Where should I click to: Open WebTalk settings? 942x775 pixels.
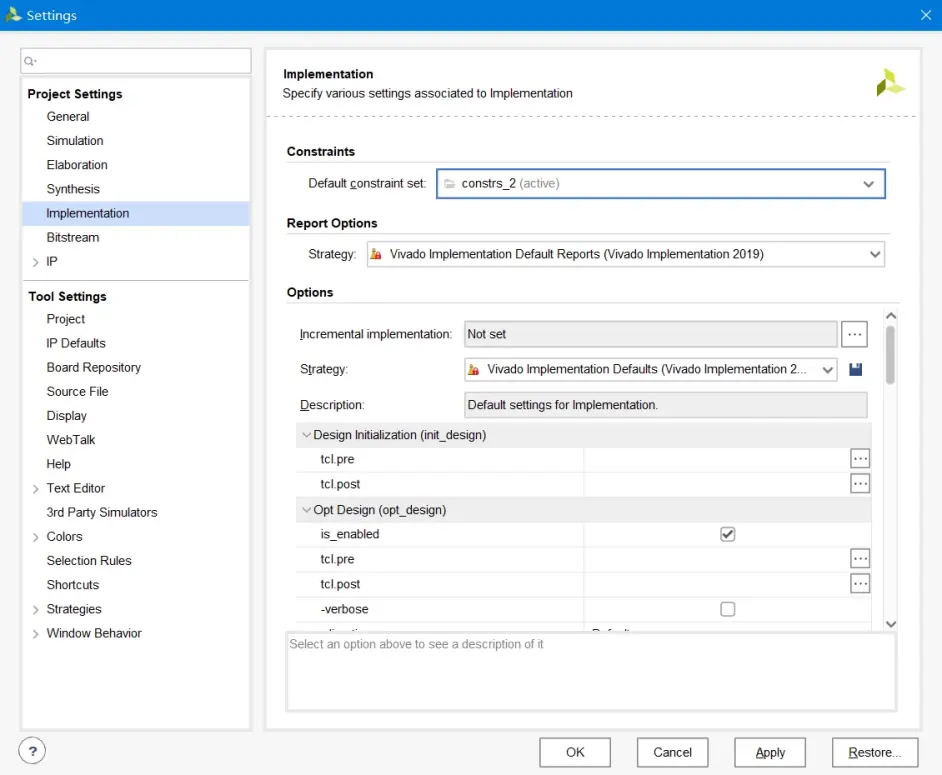point(71,440)
